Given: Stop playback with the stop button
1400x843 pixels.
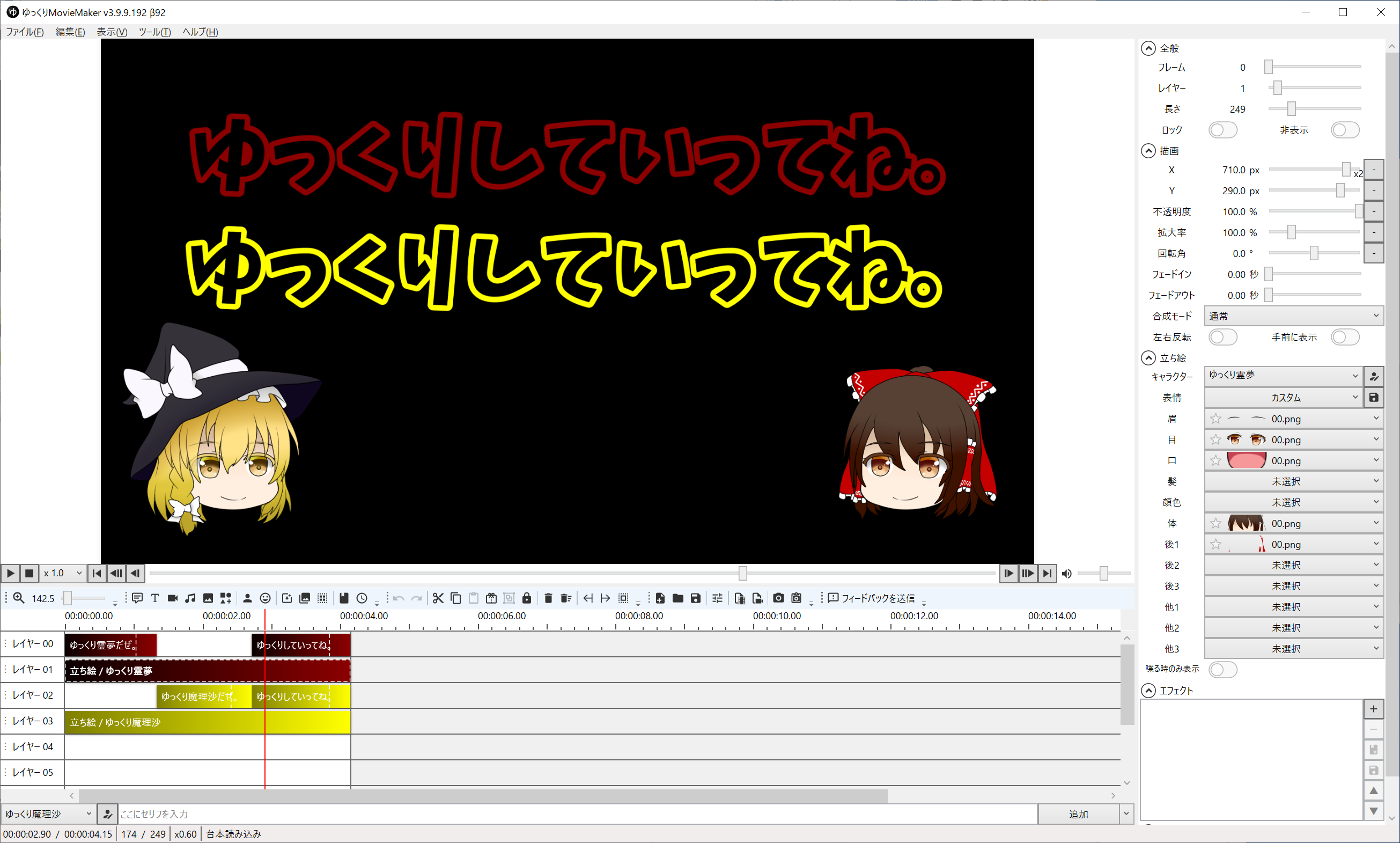Looking at the screenshot, I should (30, 574).
